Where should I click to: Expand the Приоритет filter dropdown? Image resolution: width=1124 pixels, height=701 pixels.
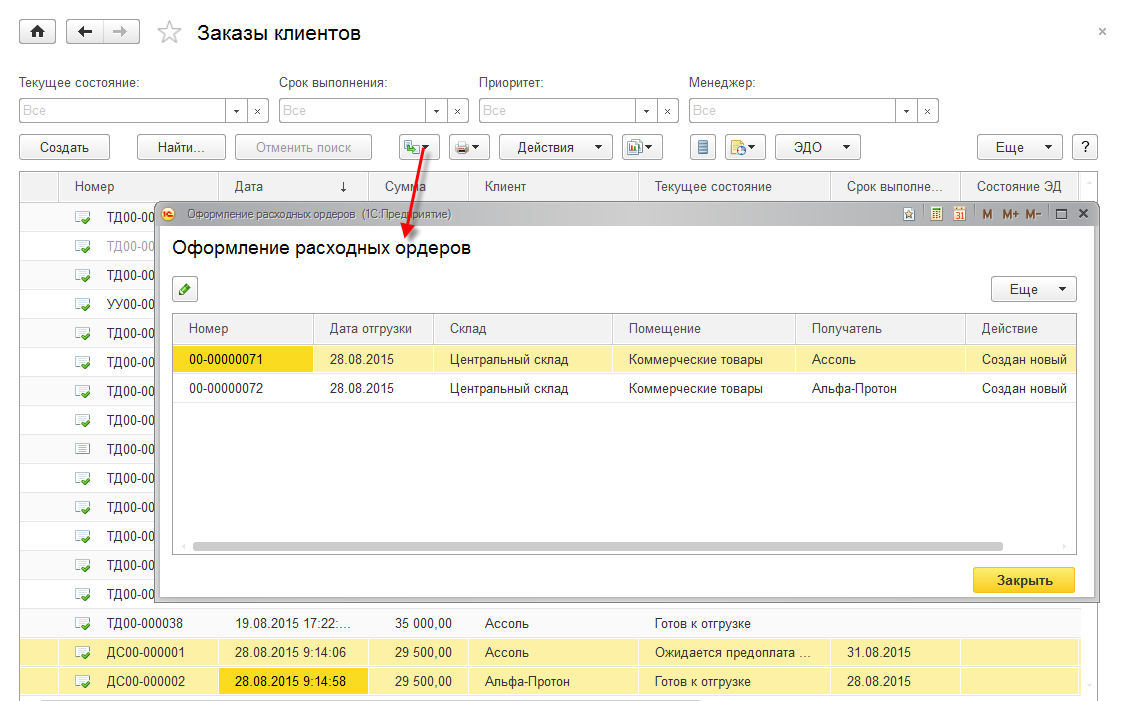coord(647,110)
